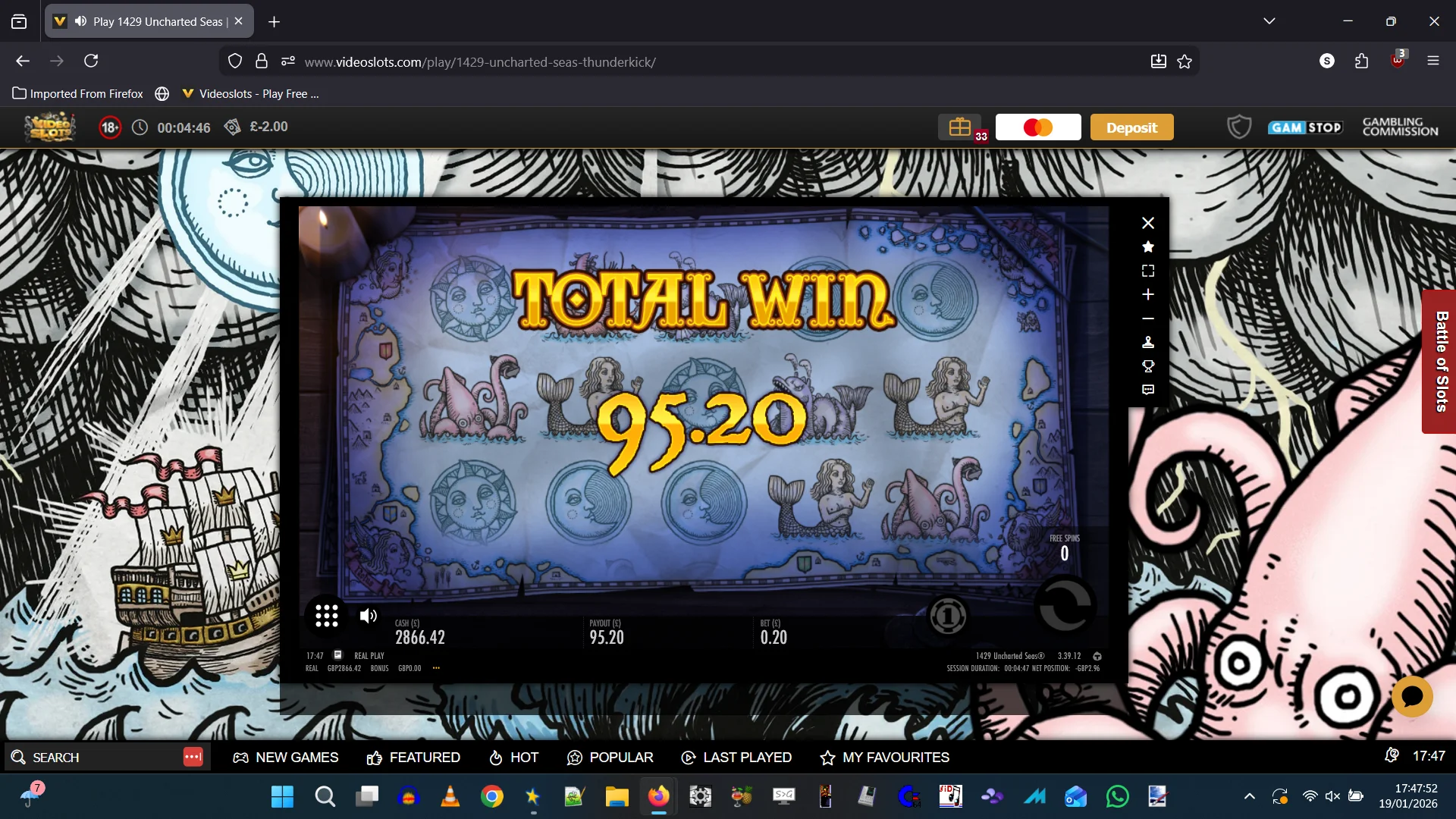Open the GamStop link
This screenshot has height=819, width=1456.
tap(1305, 127)
